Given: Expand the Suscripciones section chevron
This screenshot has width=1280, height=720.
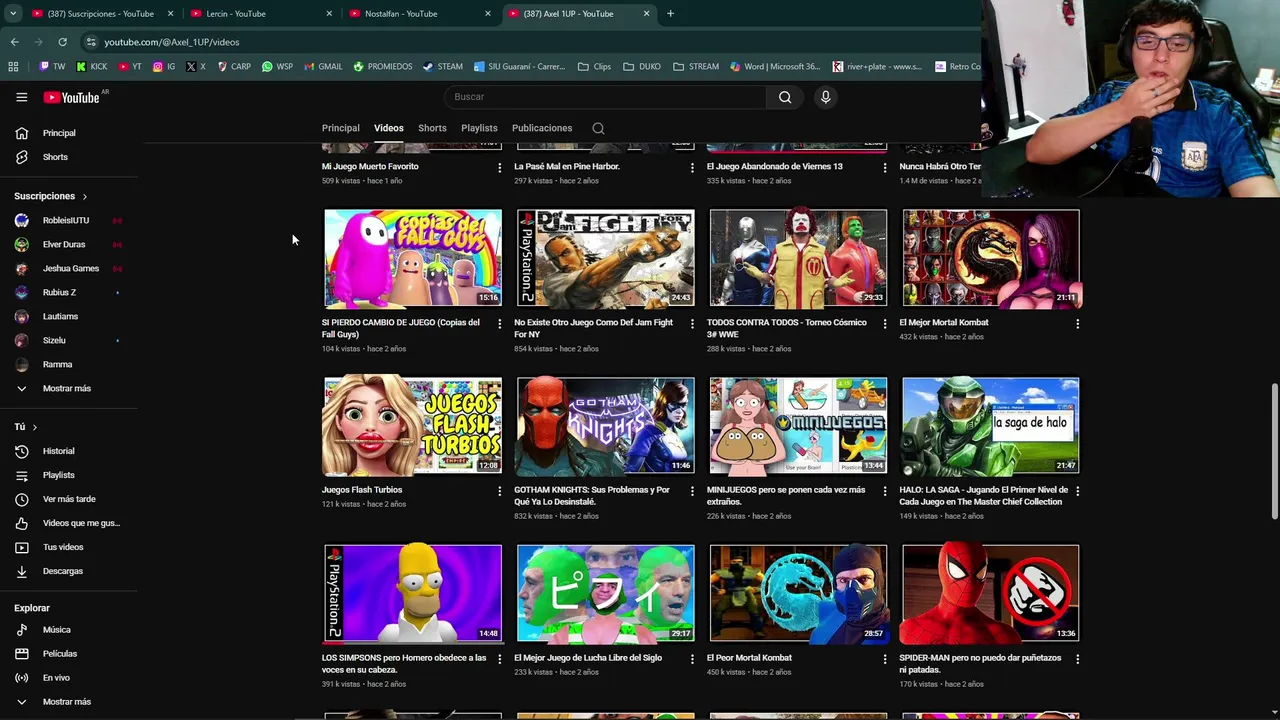Looking at the screenshot, I should click(84, 196).
